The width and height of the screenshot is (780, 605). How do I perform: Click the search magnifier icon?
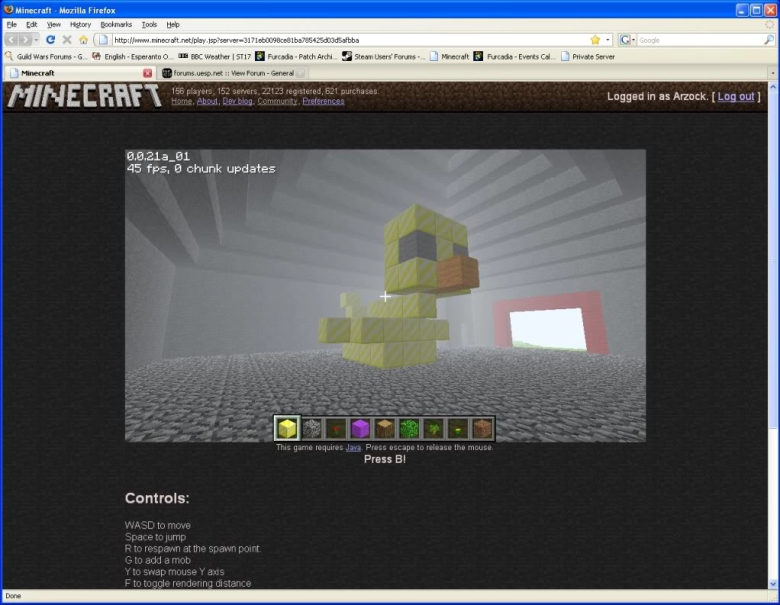pyautogui.click(x=769, y=40)
